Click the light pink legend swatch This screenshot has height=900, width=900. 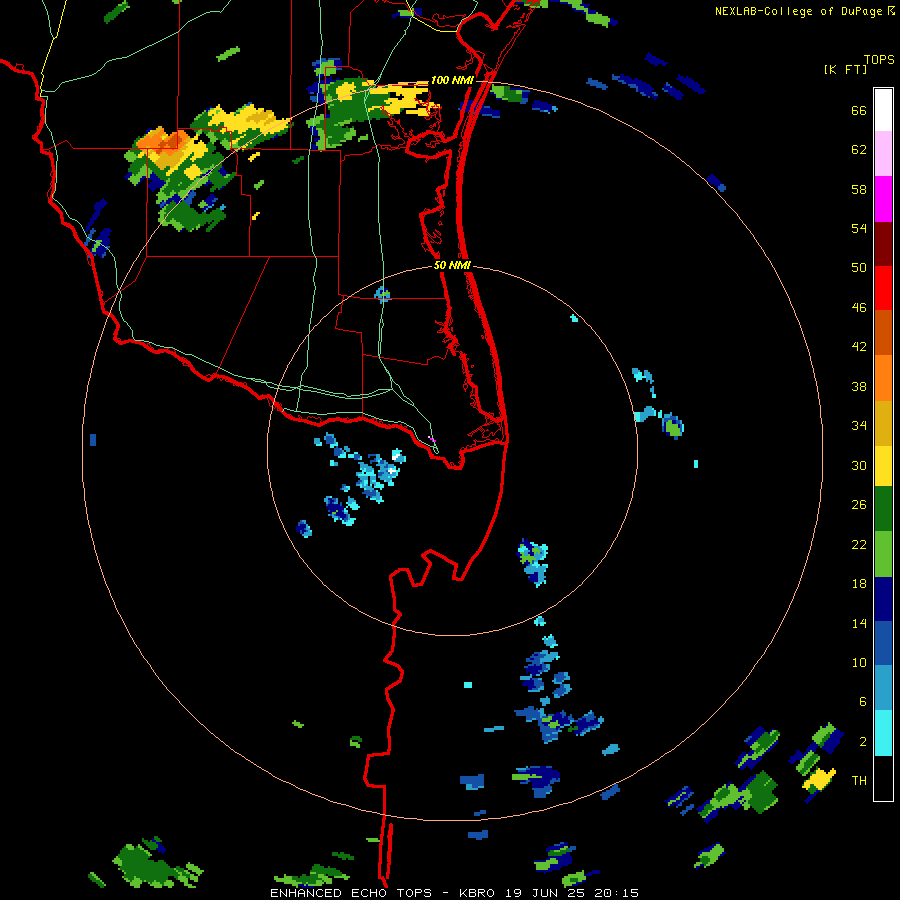(883, 154)
